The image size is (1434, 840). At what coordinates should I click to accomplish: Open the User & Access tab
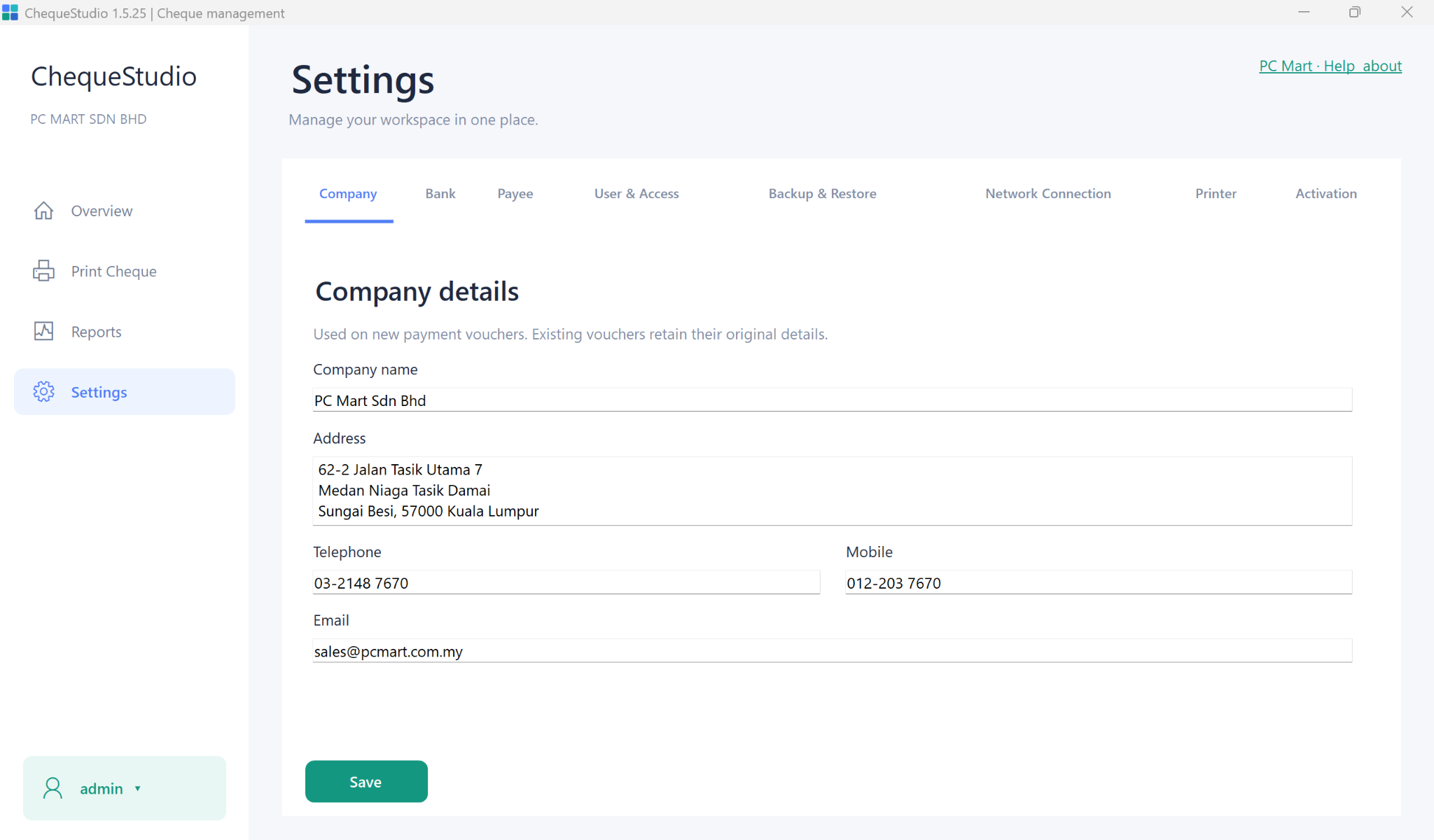coord(636,194)
